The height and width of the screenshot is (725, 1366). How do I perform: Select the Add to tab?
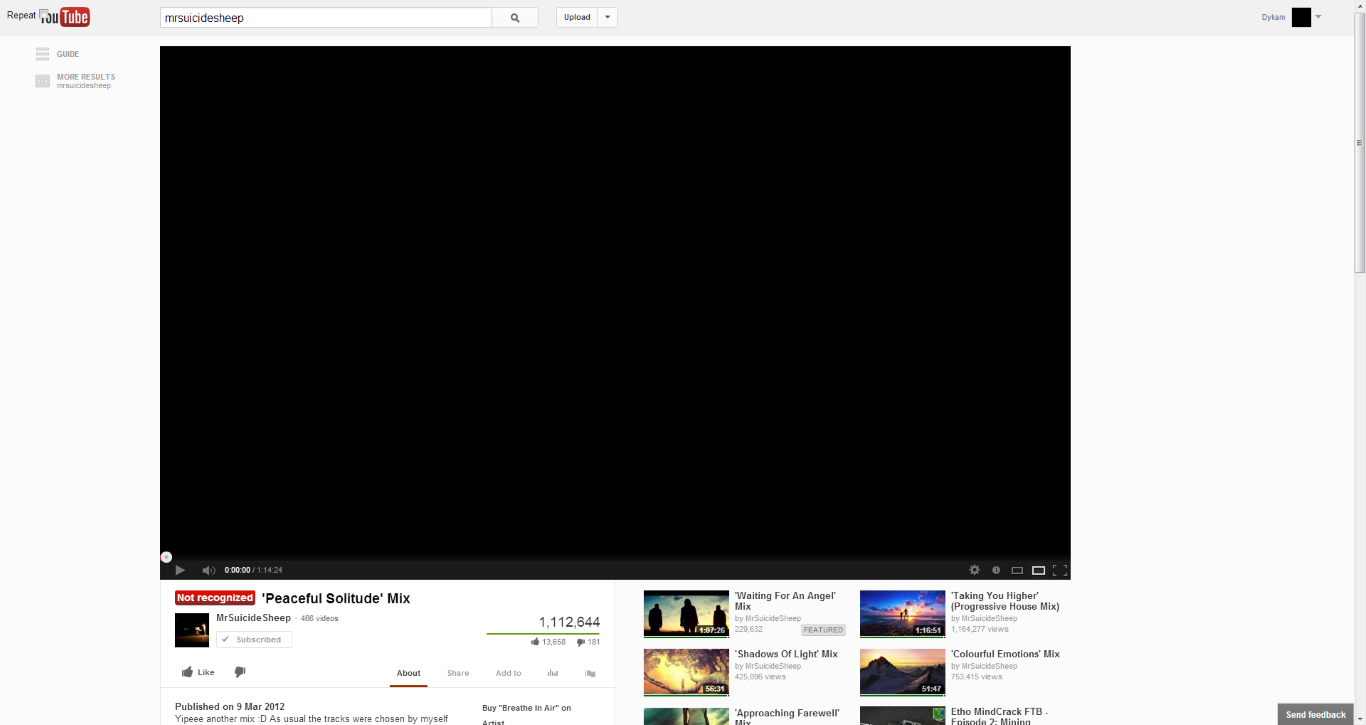pyautogui.click(x=508, y=673)
